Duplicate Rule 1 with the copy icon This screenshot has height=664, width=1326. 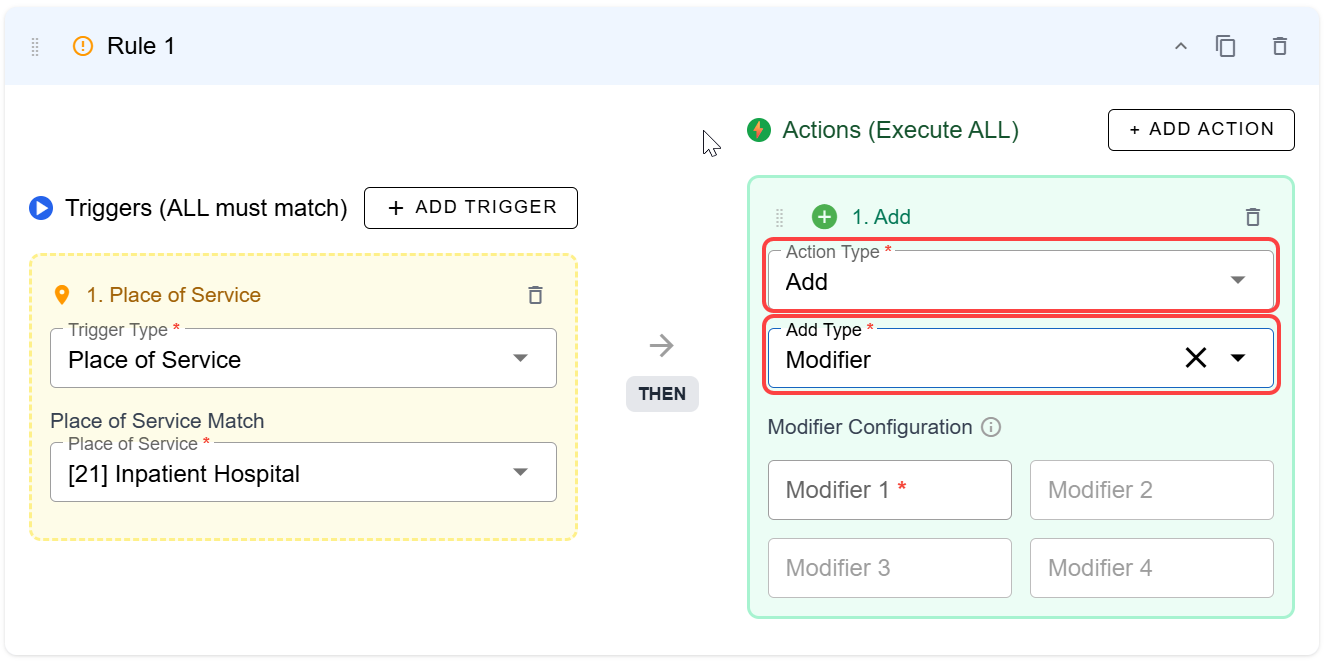pyautogui.click(x=1226, y=46)
